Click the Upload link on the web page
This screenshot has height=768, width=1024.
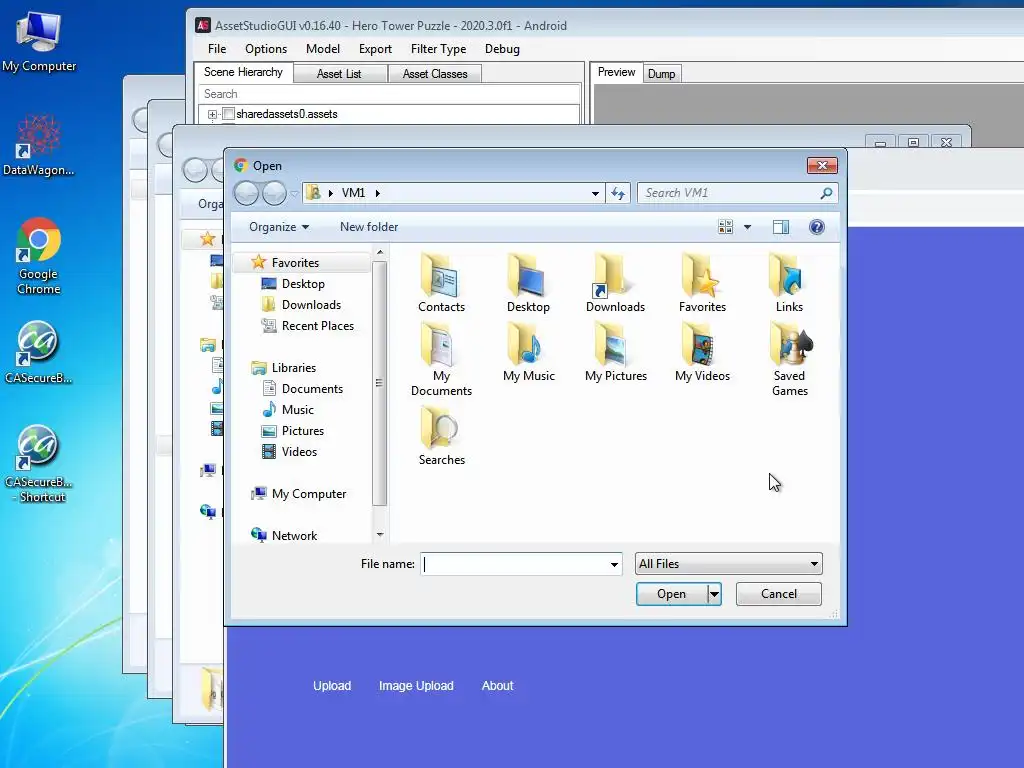tap(332, 686)
